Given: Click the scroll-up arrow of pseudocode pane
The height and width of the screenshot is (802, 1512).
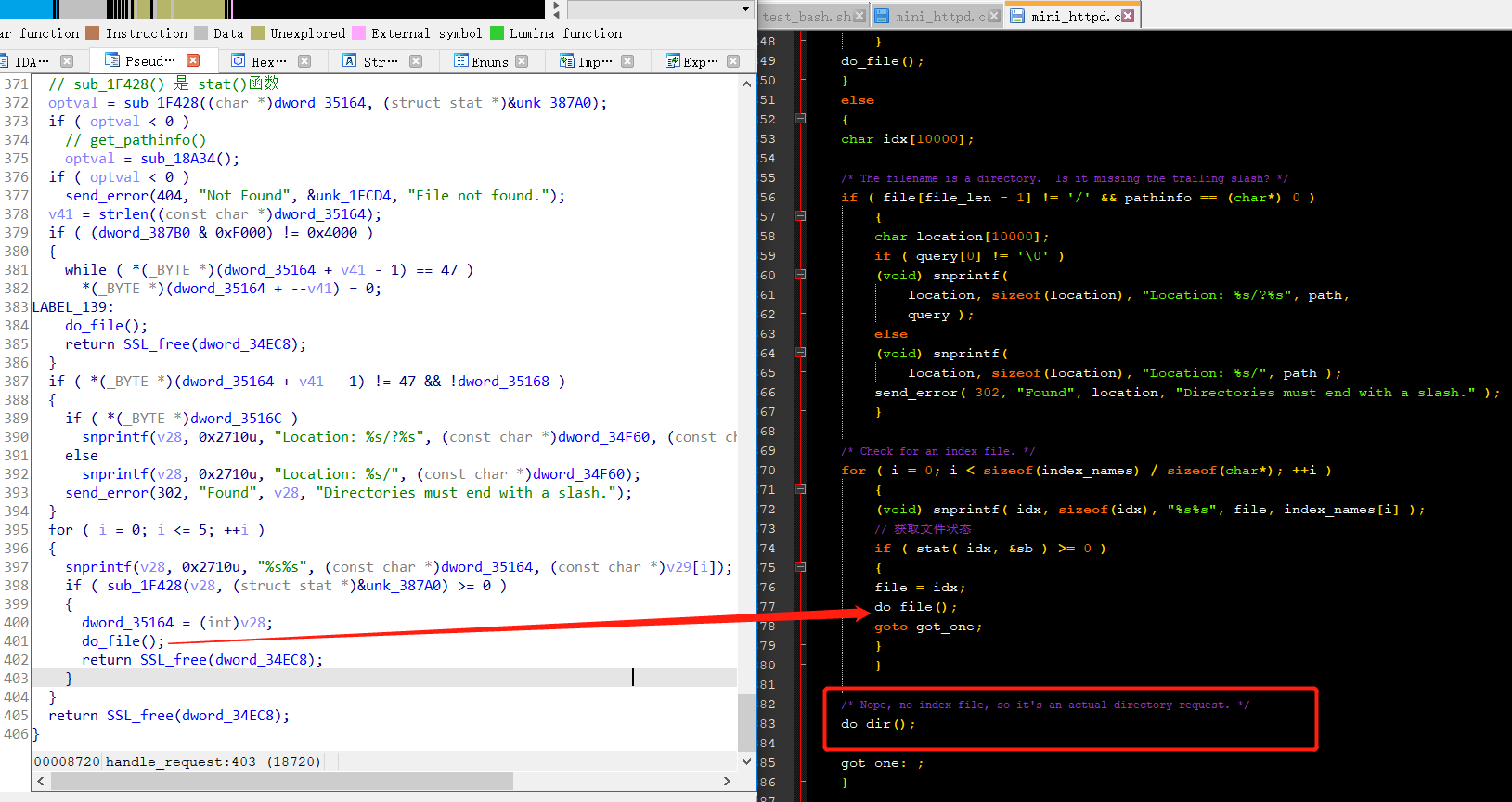Looking at the screenshot, I should [x=747, y=84].
